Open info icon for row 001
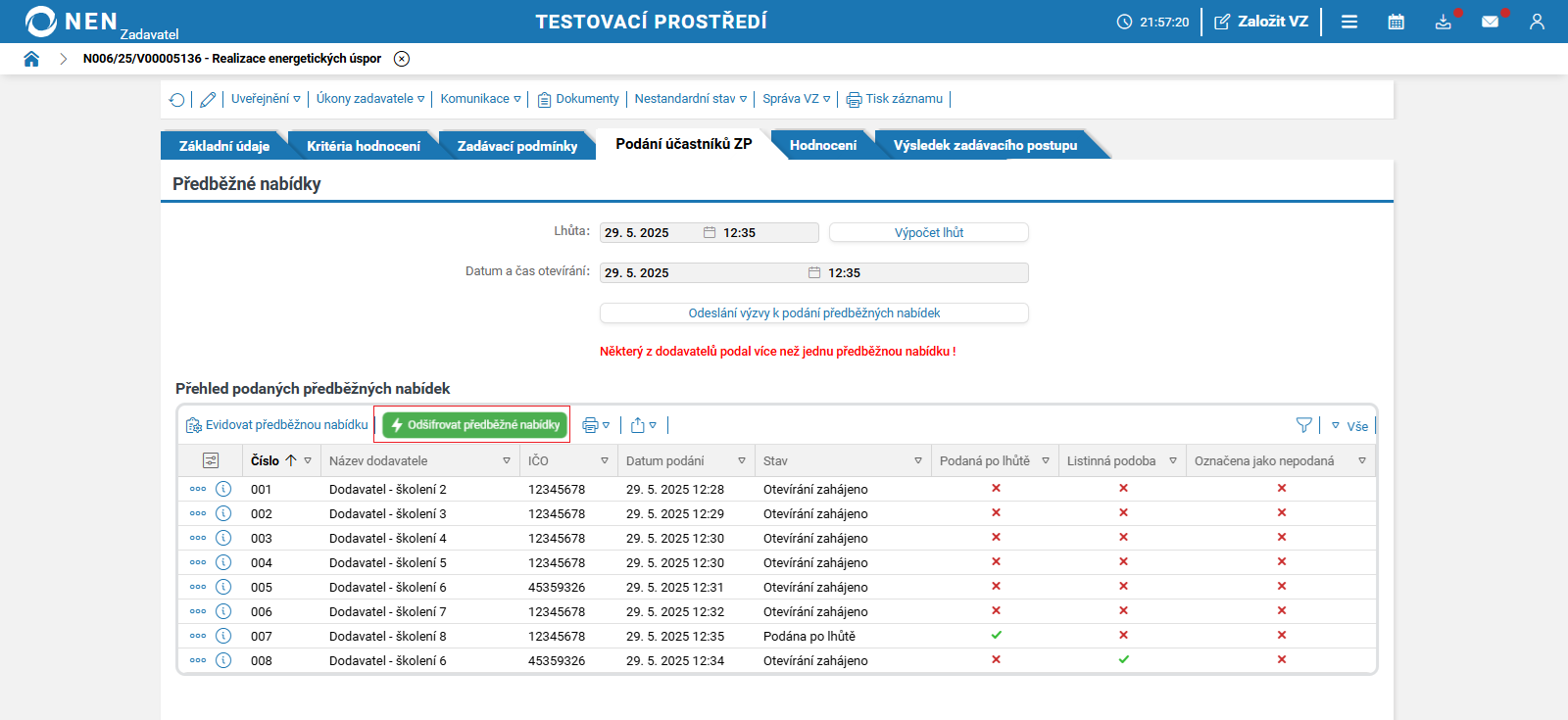Image resolution: width=1568 pixels, height=720 pixels. 223,489
